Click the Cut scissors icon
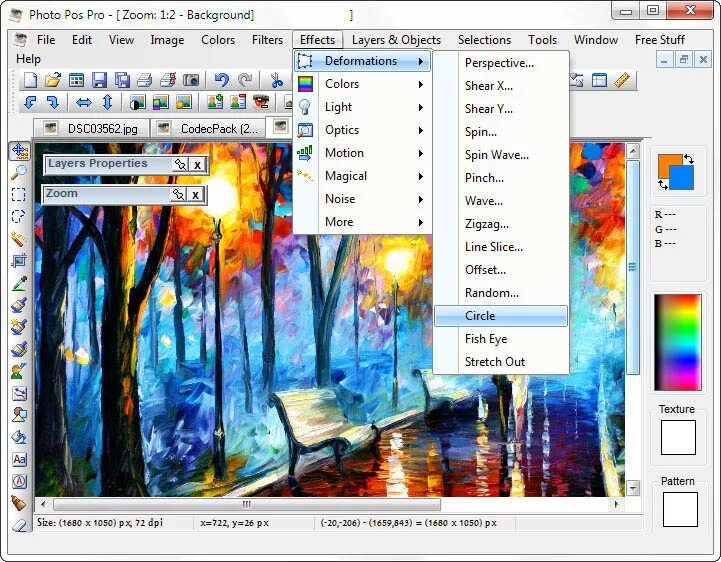 [x=276, y=80]
